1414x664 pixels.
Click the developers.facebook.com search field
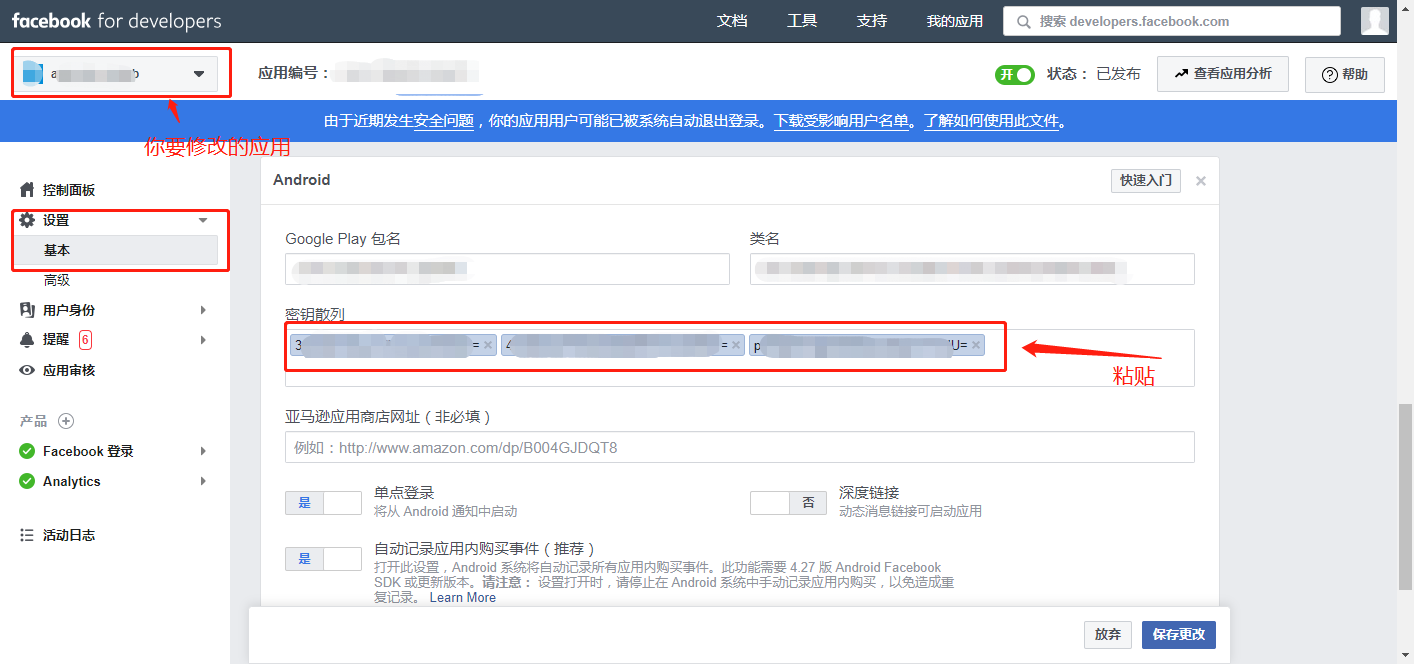coord(1172,21)
